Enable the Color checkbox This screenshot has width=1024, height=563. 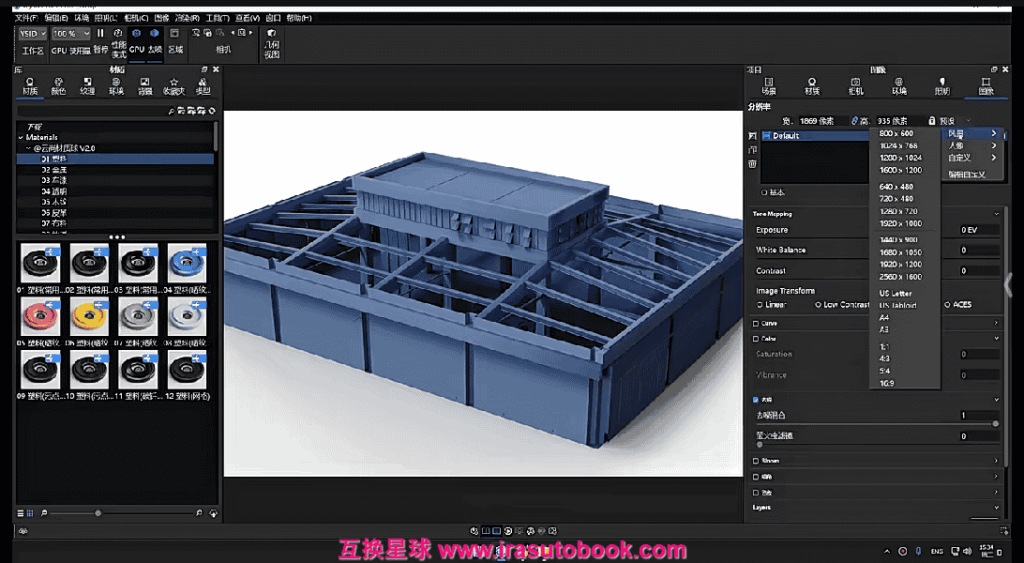(756, 339)
